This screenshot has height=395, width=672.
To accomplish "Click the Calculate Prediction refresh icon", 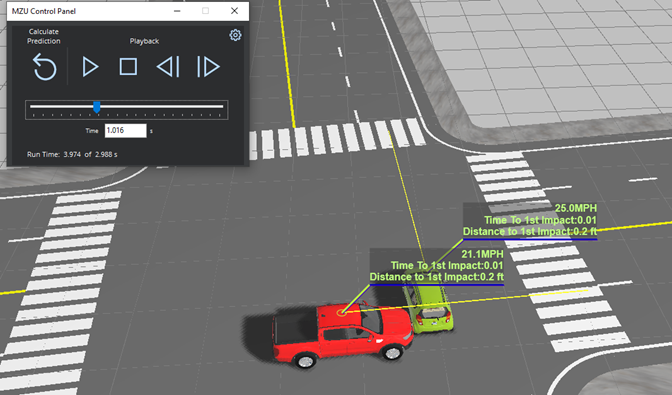I will point(45,67).
